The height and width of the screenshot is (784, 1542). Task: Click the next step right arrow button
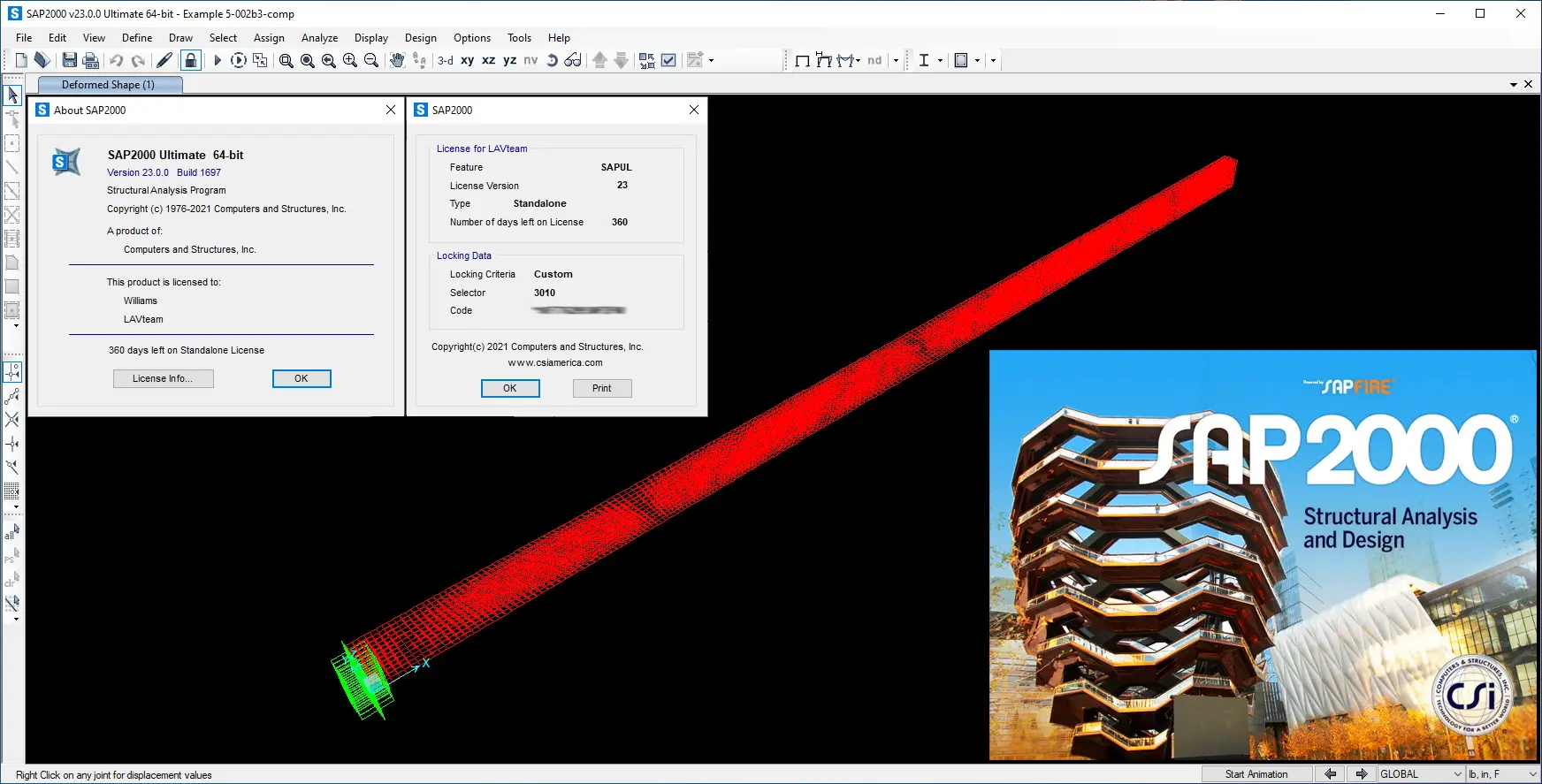pos(1362,774)
